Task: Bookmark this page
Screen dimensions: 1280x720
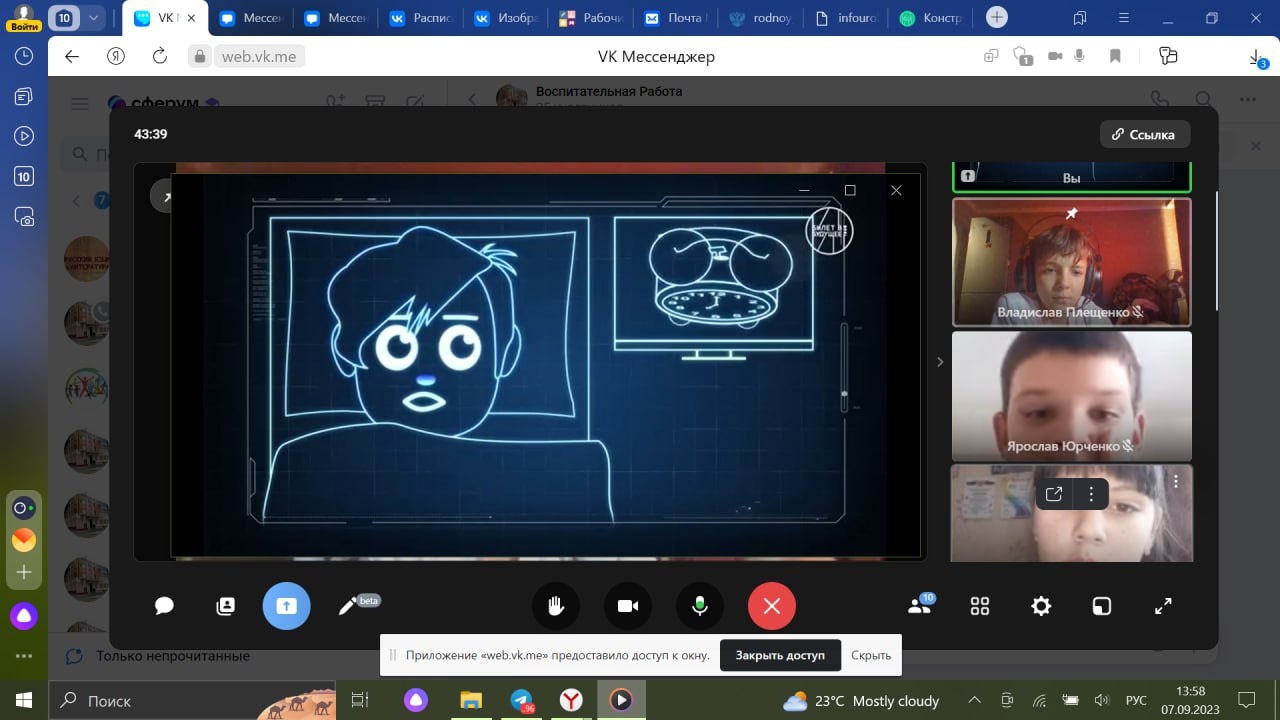Action: tap(1116, 57)
